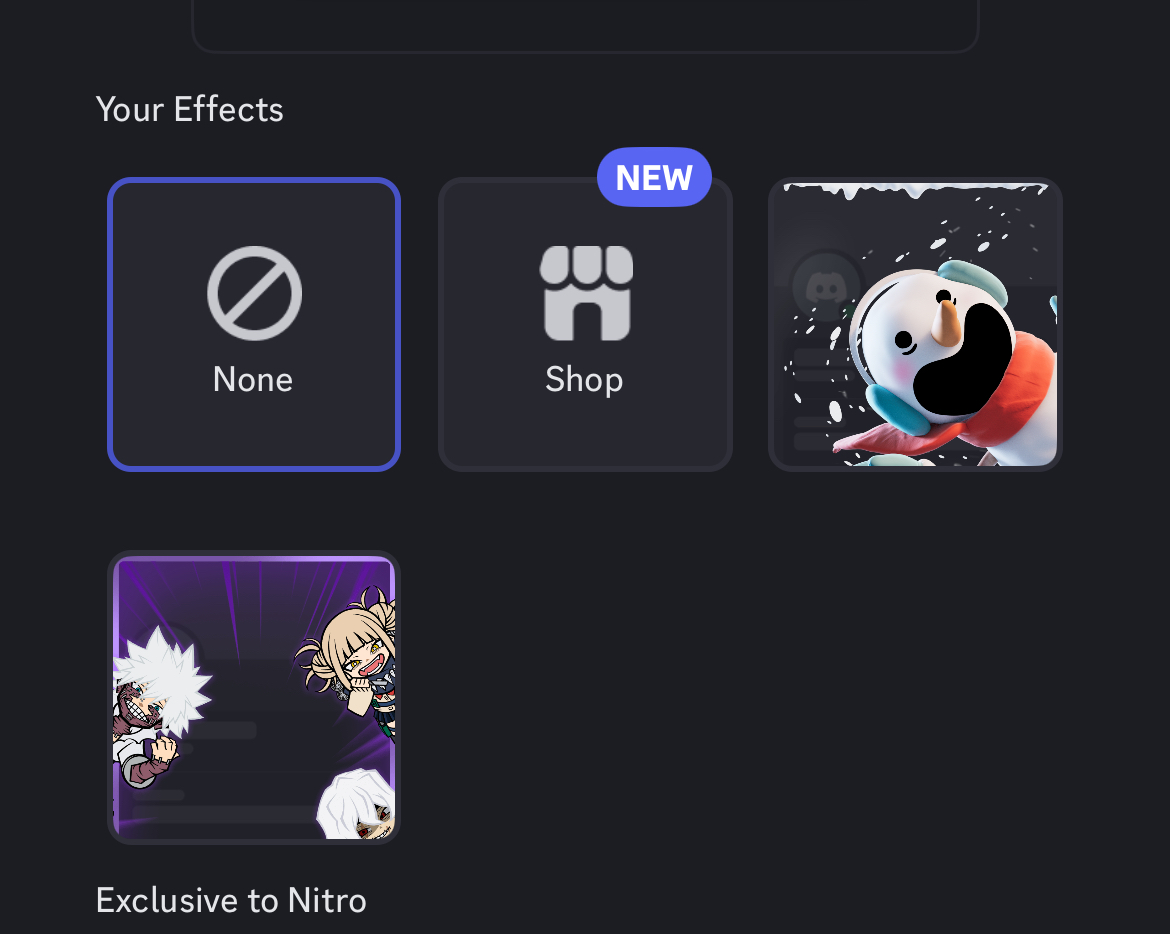Click the Discord logo avatar in snowman preview
Viewport: 1170px width, 934px height.
point(825,286)
